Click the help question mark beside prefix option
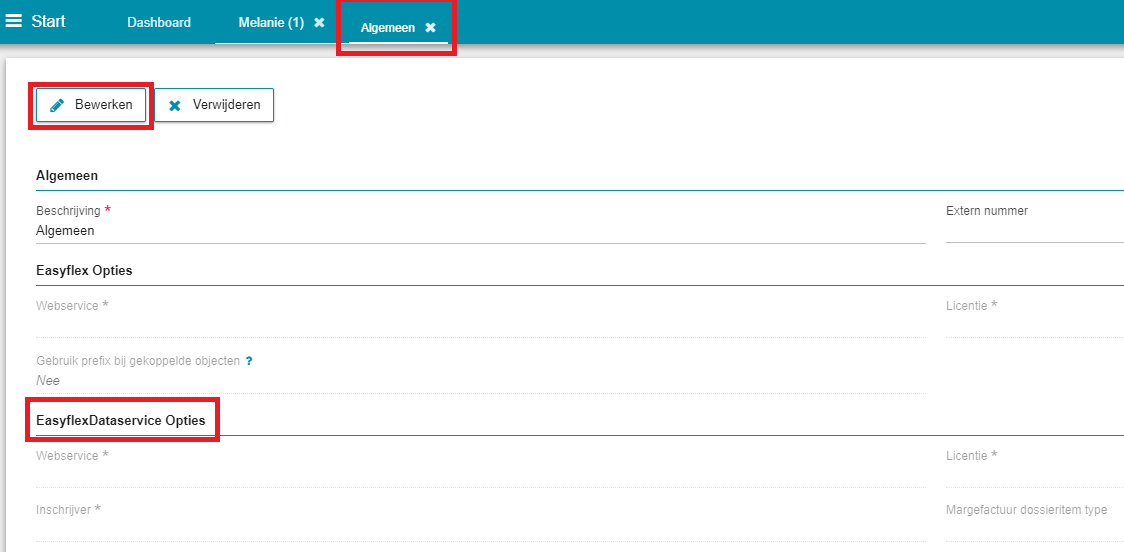Image resolution: width=1124 pixels, height=552 pixels. [249, 361]
